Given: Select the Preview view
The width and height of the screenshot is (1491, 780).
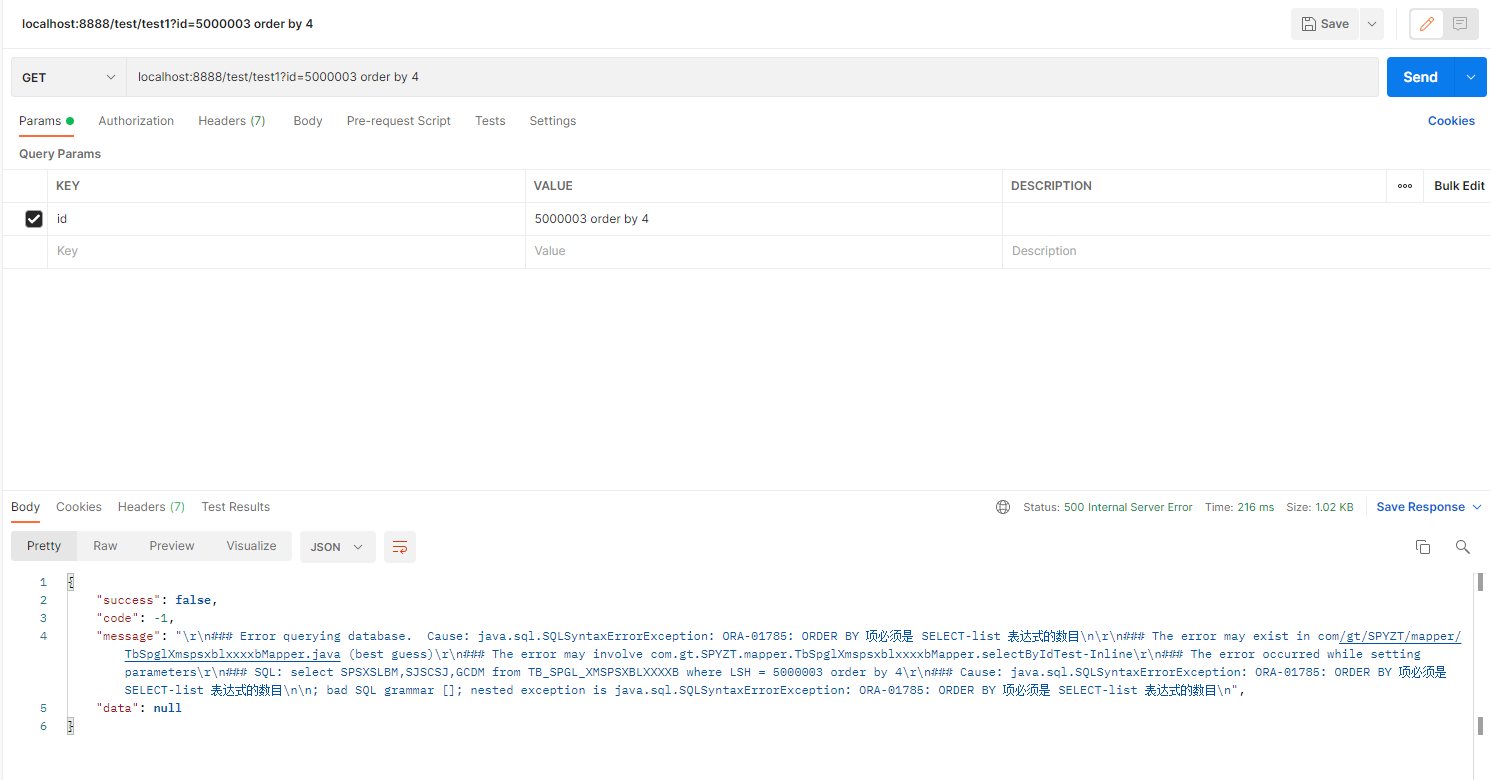Looking at the screenshot, I should [172, 546].
